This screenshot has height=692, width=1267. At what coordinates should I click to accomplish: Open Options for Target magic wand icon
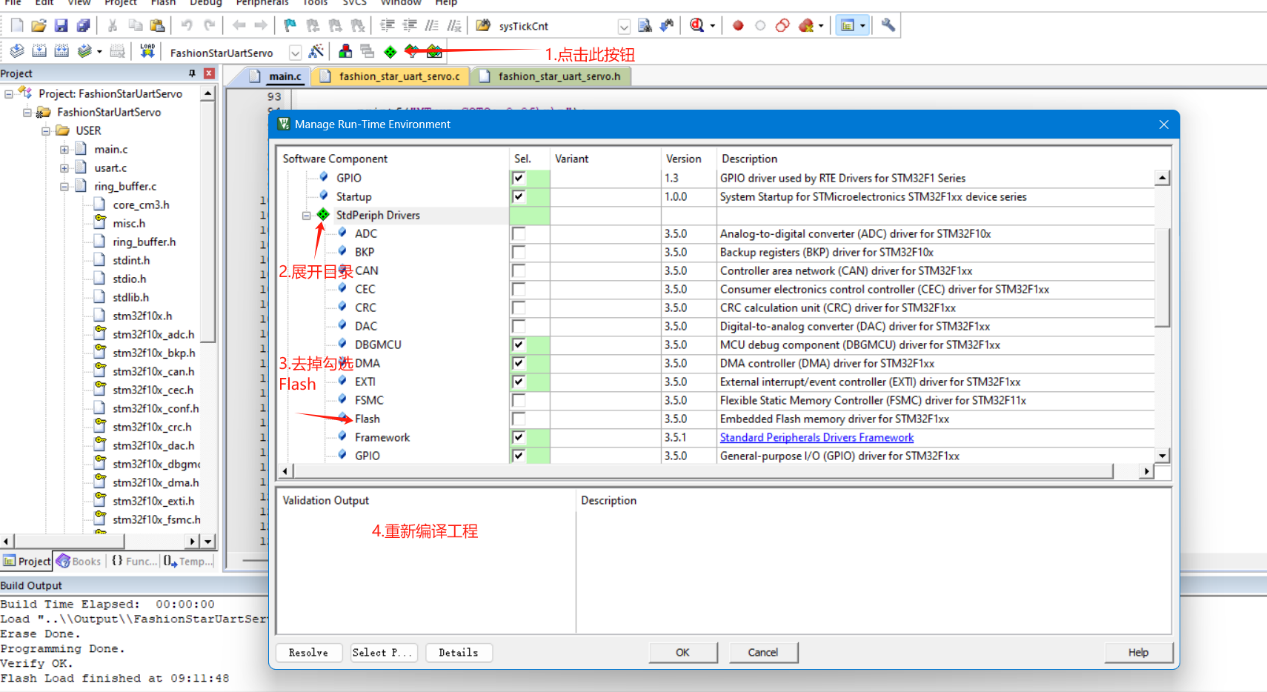[x=317, y=52]
